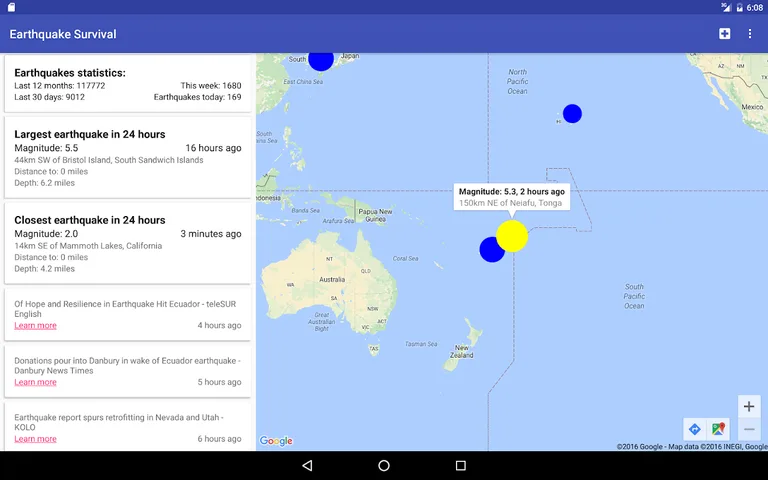Select the blue marker beside the yellow one

click(x=490, y=251)
